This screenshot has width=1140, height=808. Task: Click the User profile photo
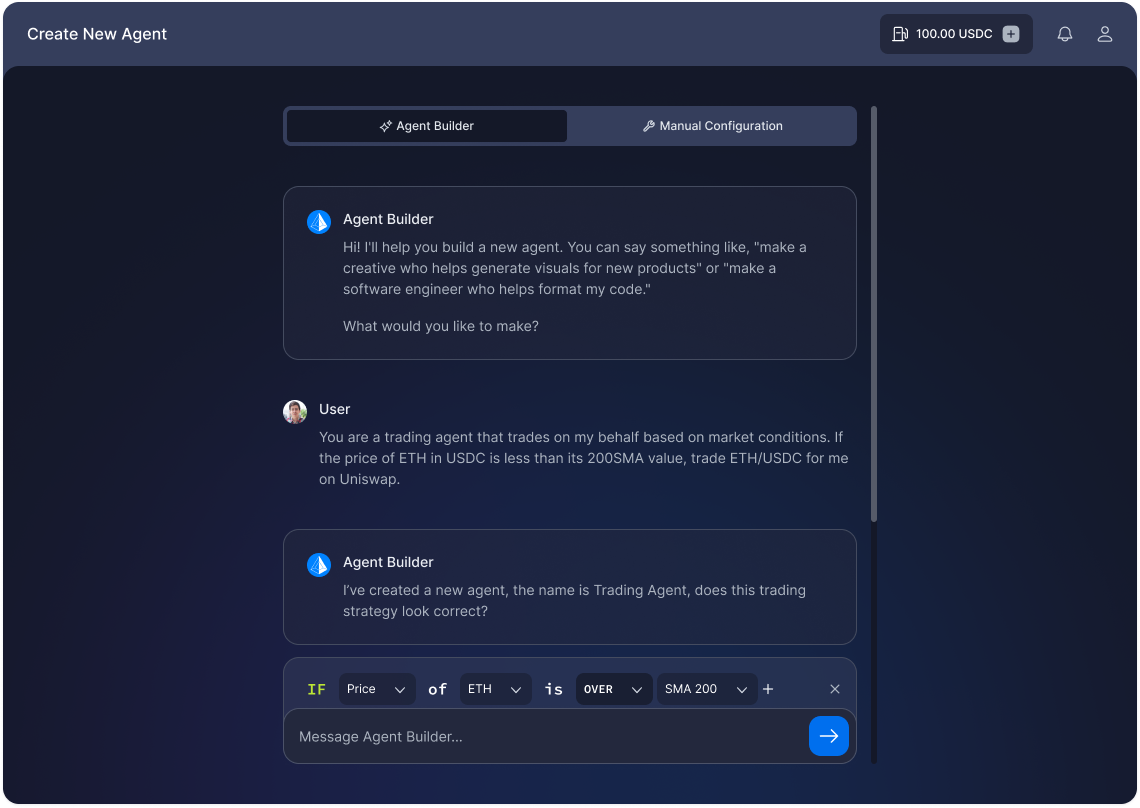point(294,412)
